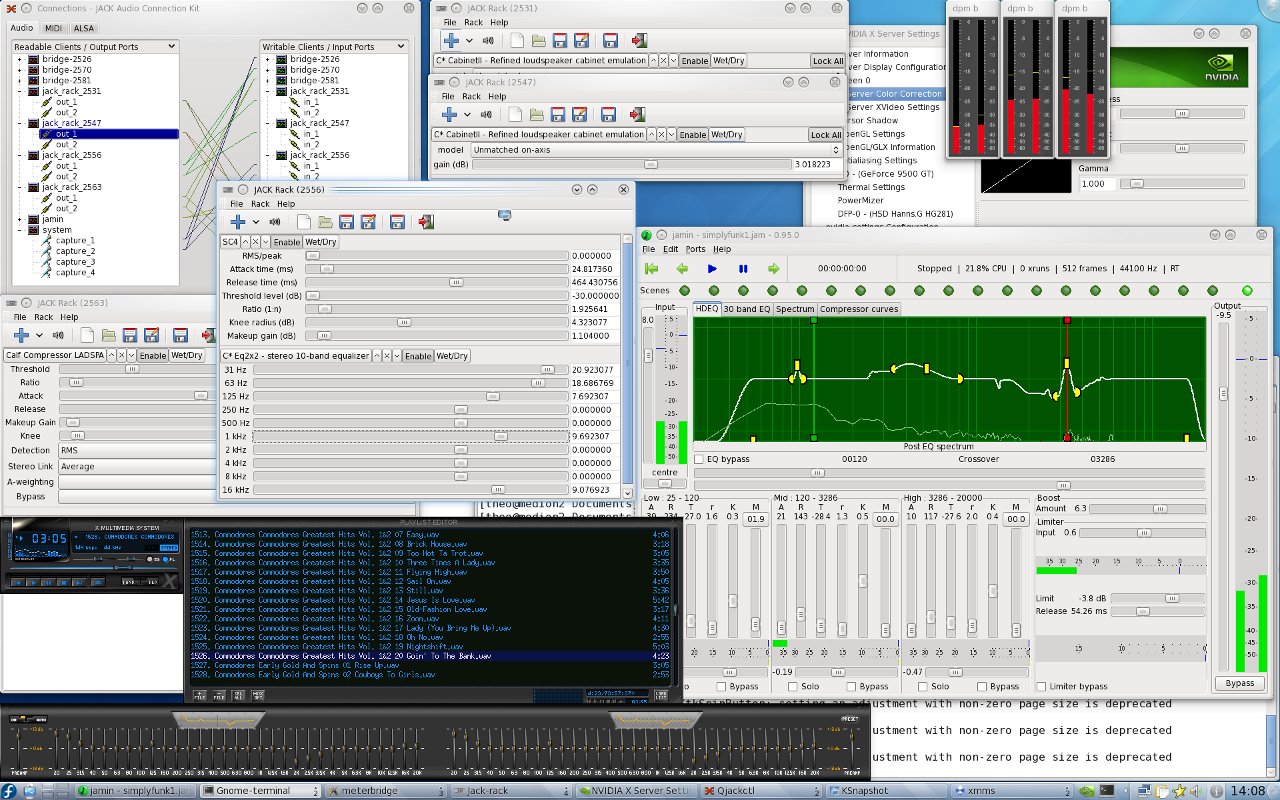Screen dimensions: 1280x800
Task: Toggle Mid band Solo checkbox in JAMin
Action: tap(793, 687)
